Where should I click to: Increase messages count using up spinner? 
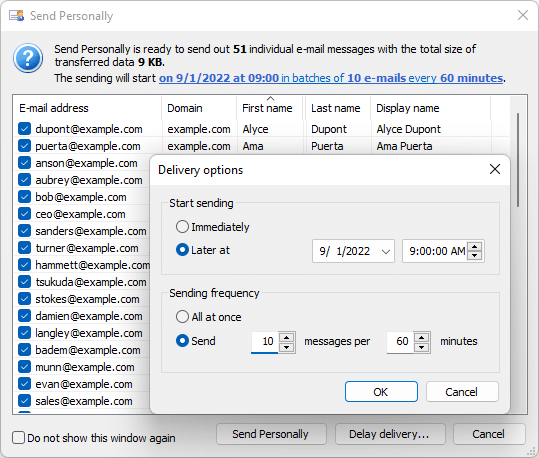pos(286,337)
